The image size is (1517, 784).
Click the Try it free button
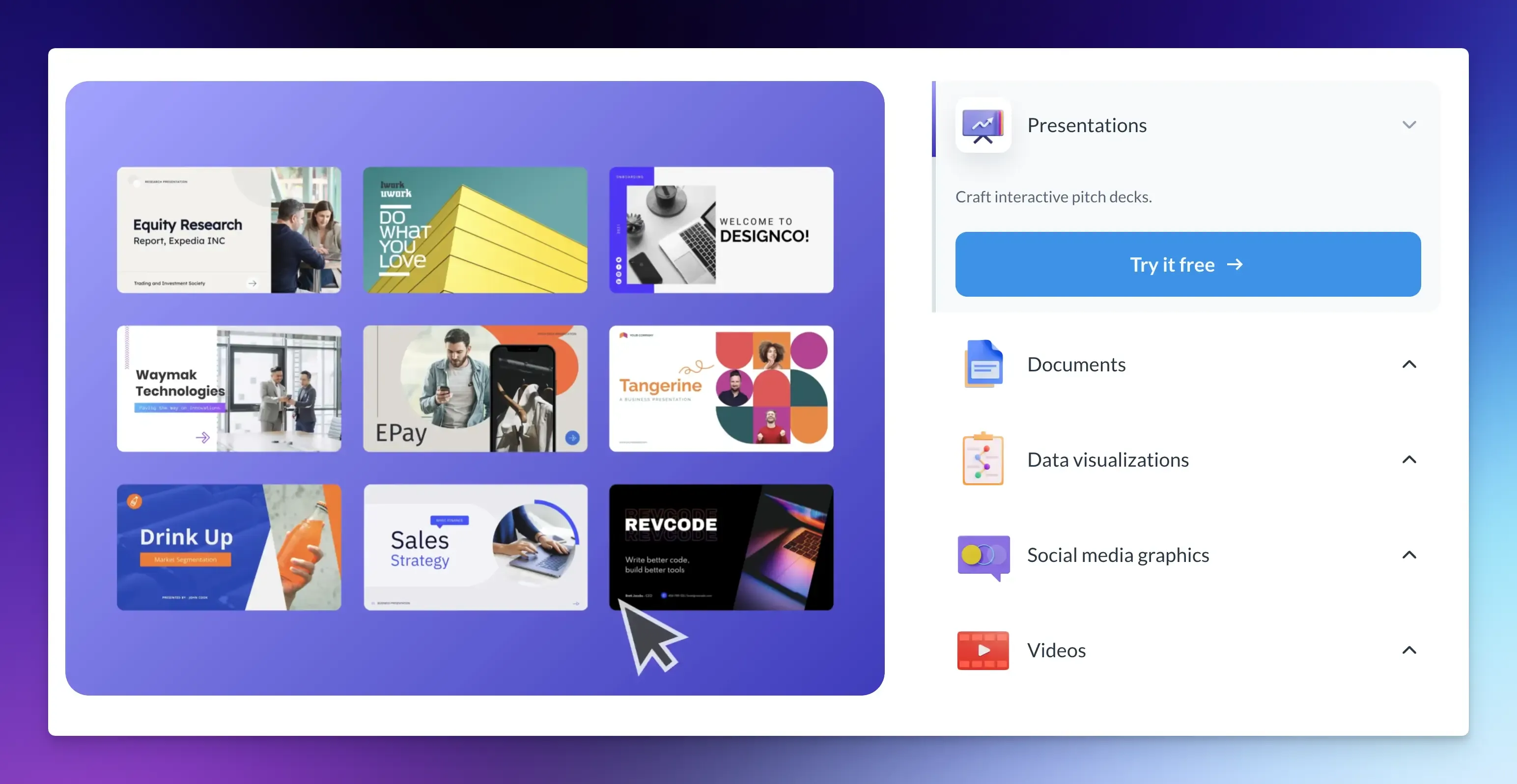1187,264
